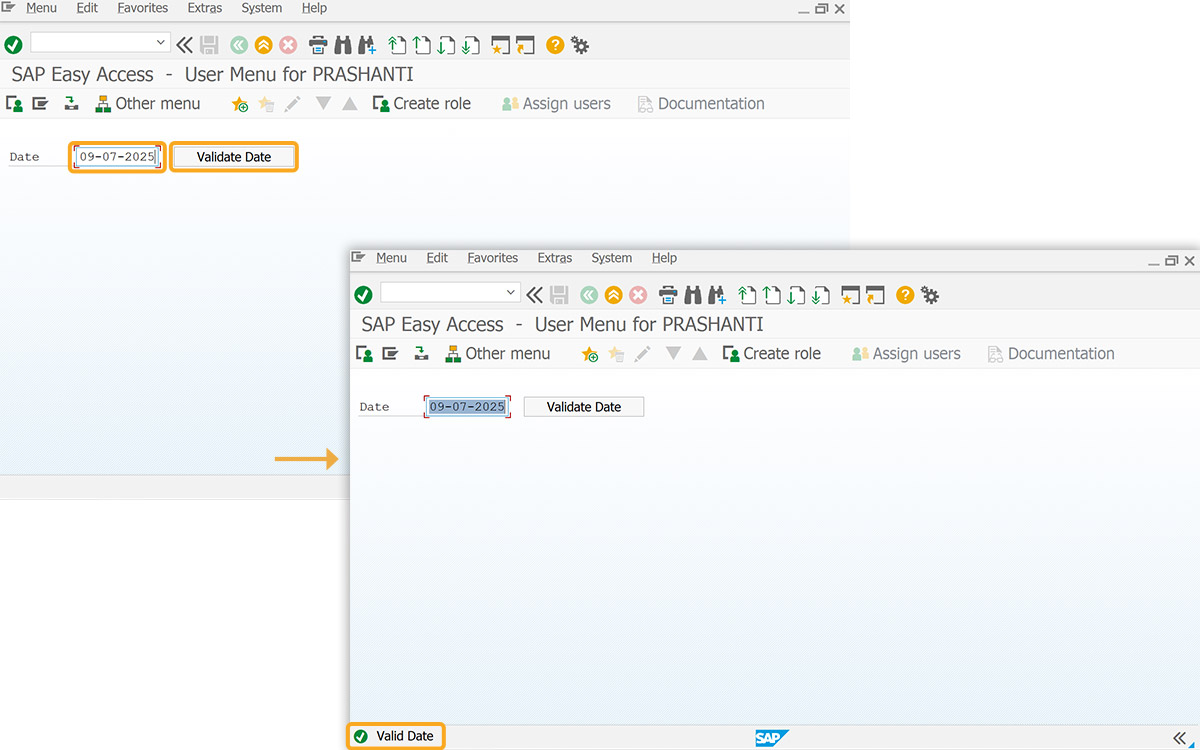Click the Validate Date button in the back window

click(x=234, y=157)
